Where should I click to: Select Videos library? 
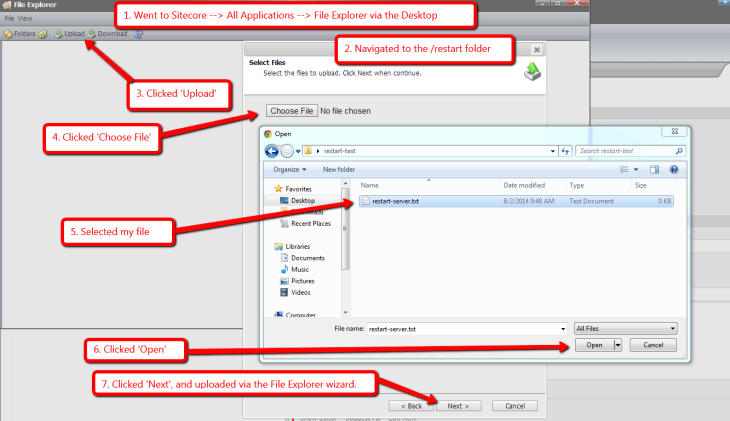(300, 292)
